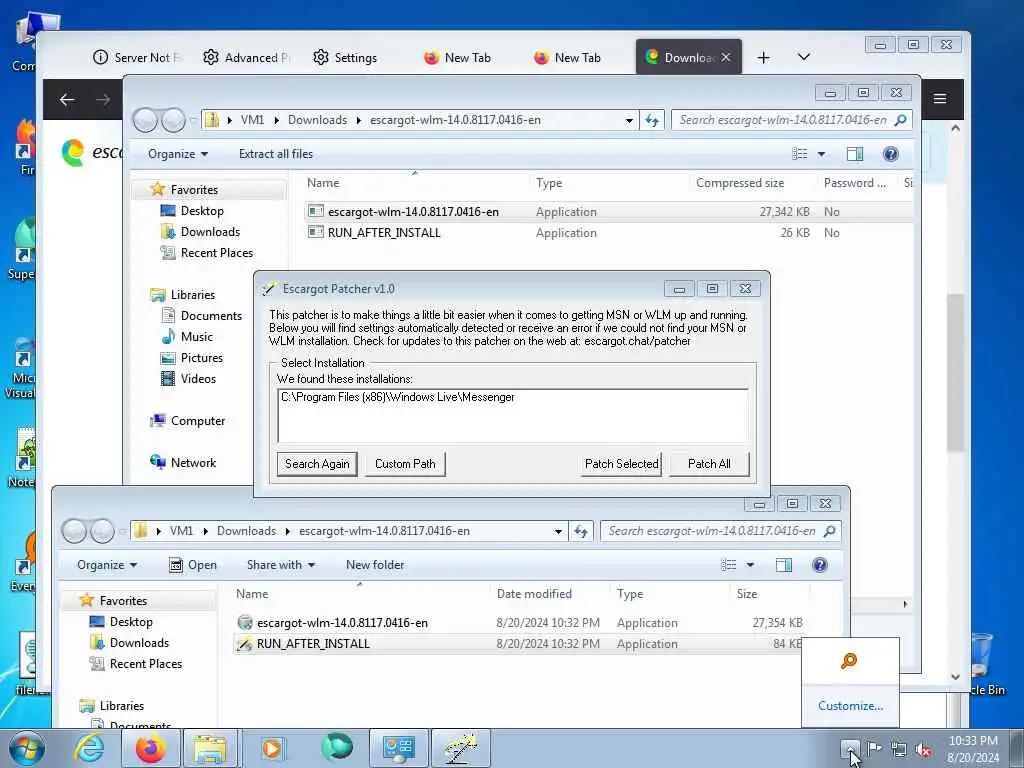Open Internet Explorer from taskbar
This screenshot has width=1024, height=768.
[89, 748]
